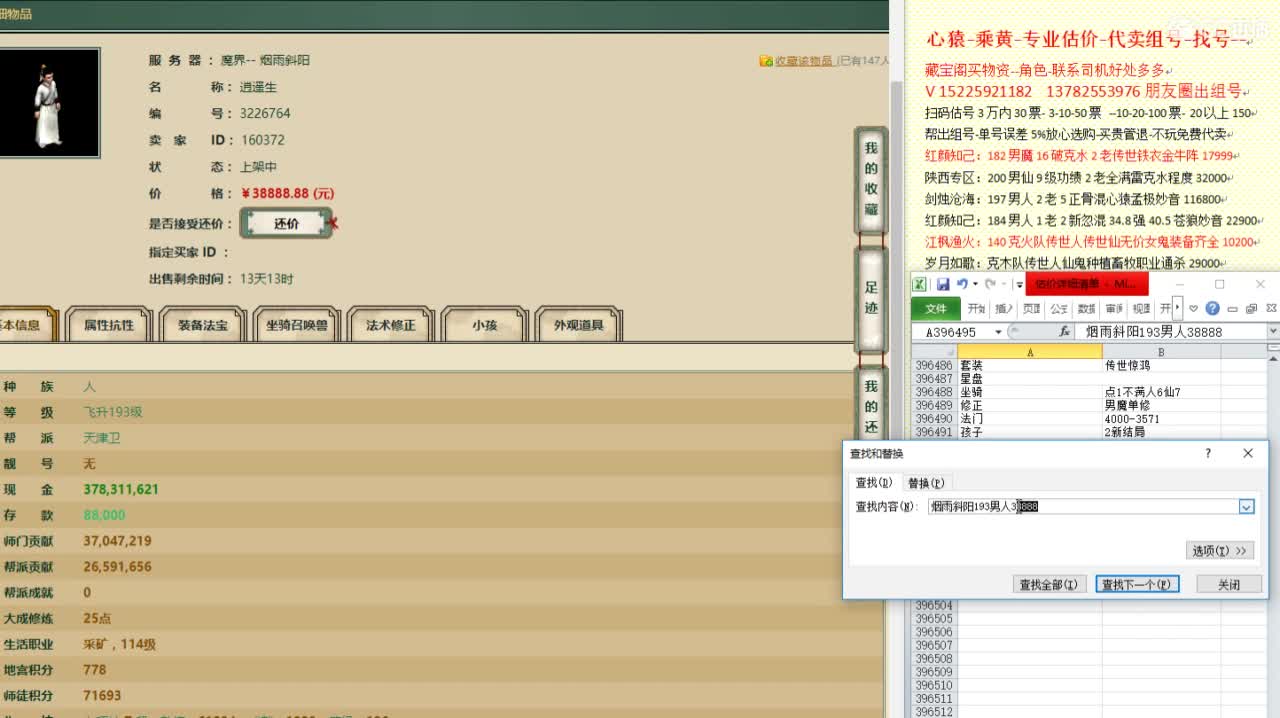
Task: Click the 查找内容 search input field
Action: click(x=1083, y=507)
